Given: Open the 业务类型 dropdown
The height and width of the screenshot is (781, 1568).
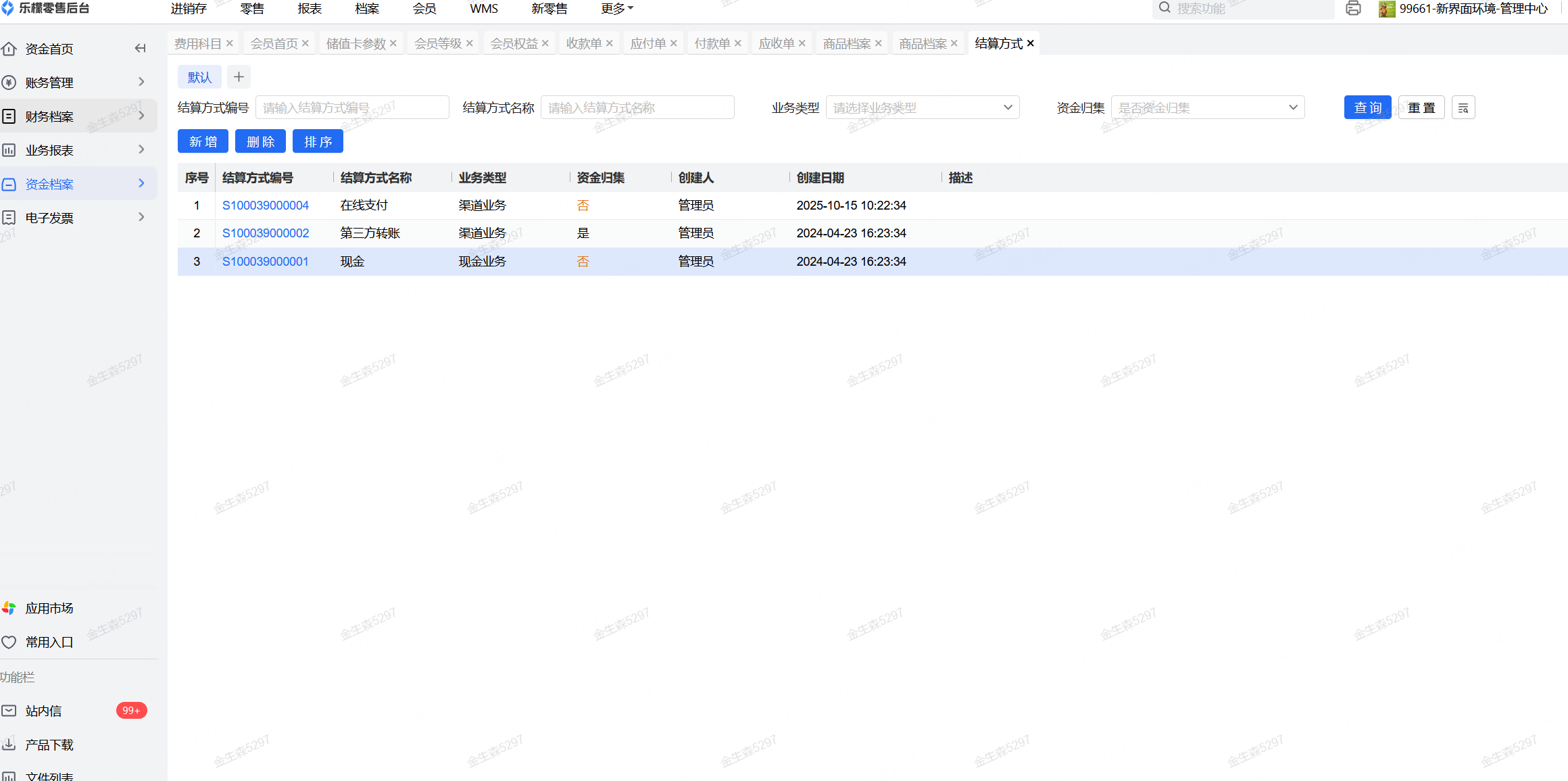Looking at the screenshot, I should pyautogui.click(x=923, y=108).
